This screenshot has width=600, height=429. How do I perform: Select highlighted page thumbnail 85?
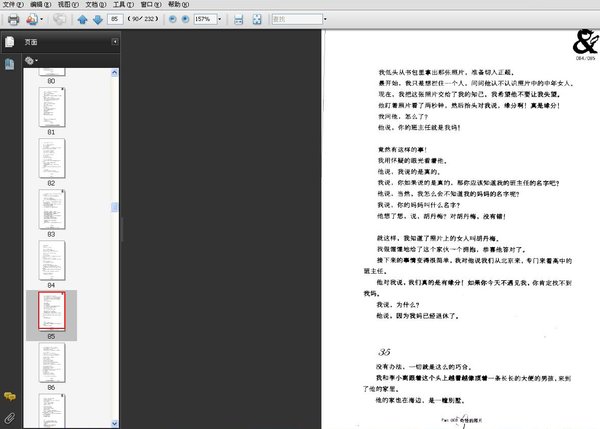pos(52,311)
